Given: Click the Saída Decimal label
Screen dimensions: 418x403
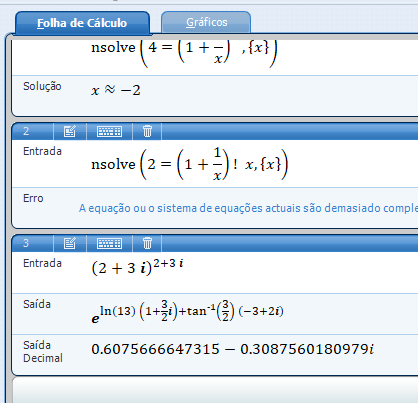Looking at the screenshot, I should coord(43,351).
